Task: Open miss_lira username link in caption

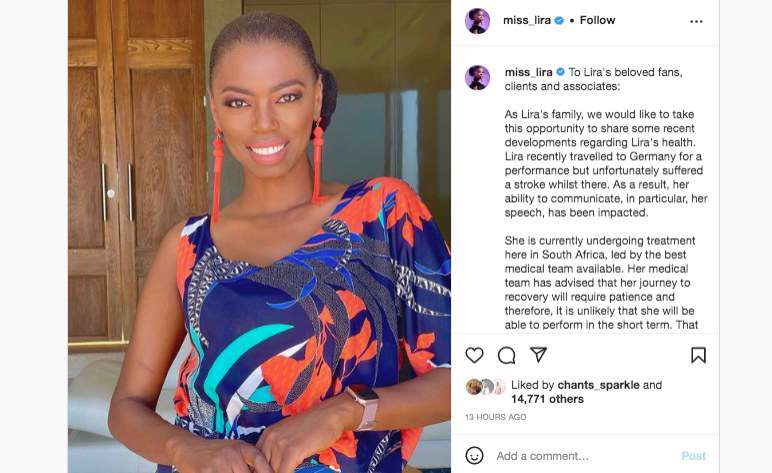Action: pos(528,72)
